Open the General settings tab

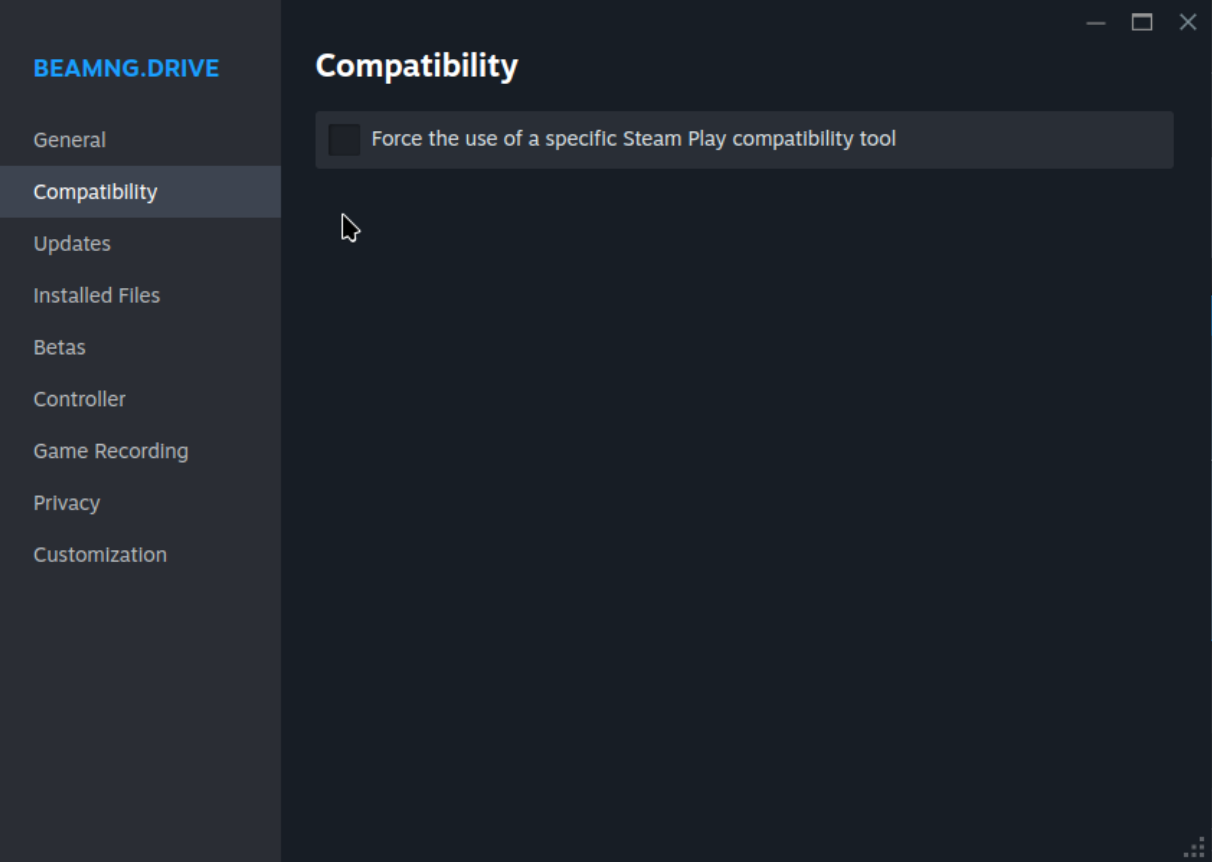[x=69, y=140]
